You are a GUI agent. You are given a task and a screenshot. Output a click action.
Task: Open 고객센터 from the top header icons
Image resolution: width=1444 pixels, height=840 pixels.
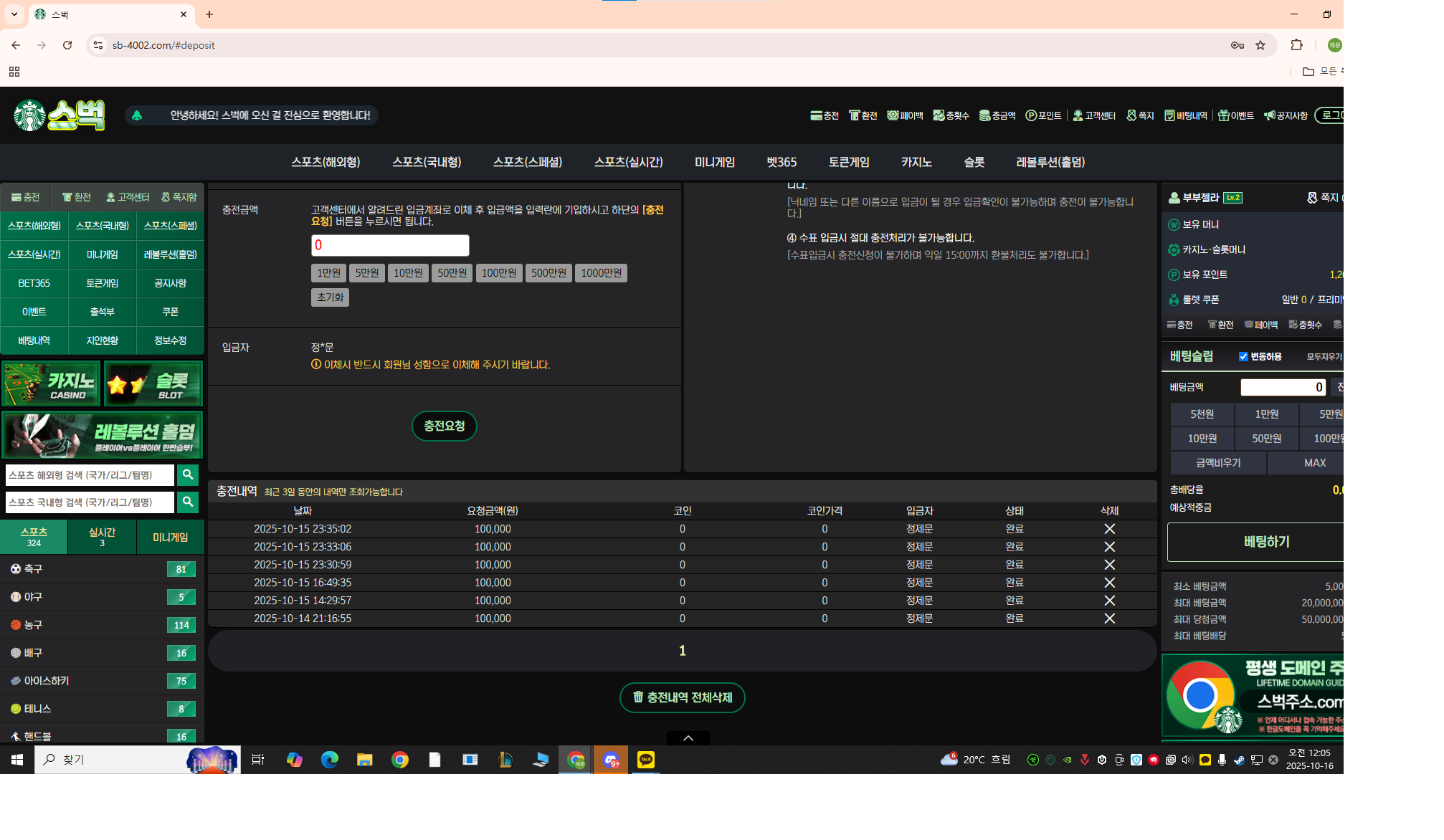[1094, 115]
